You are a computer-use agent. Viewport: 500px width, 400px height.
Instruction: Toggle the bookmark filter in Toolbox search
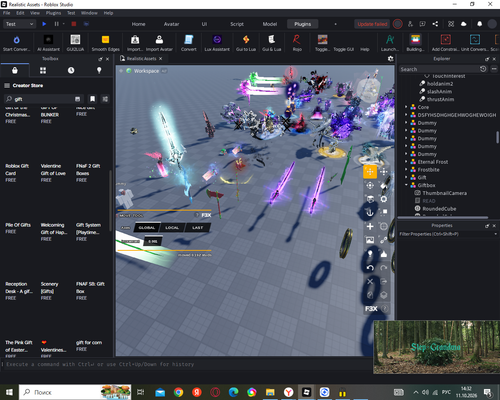click(92, 99)
